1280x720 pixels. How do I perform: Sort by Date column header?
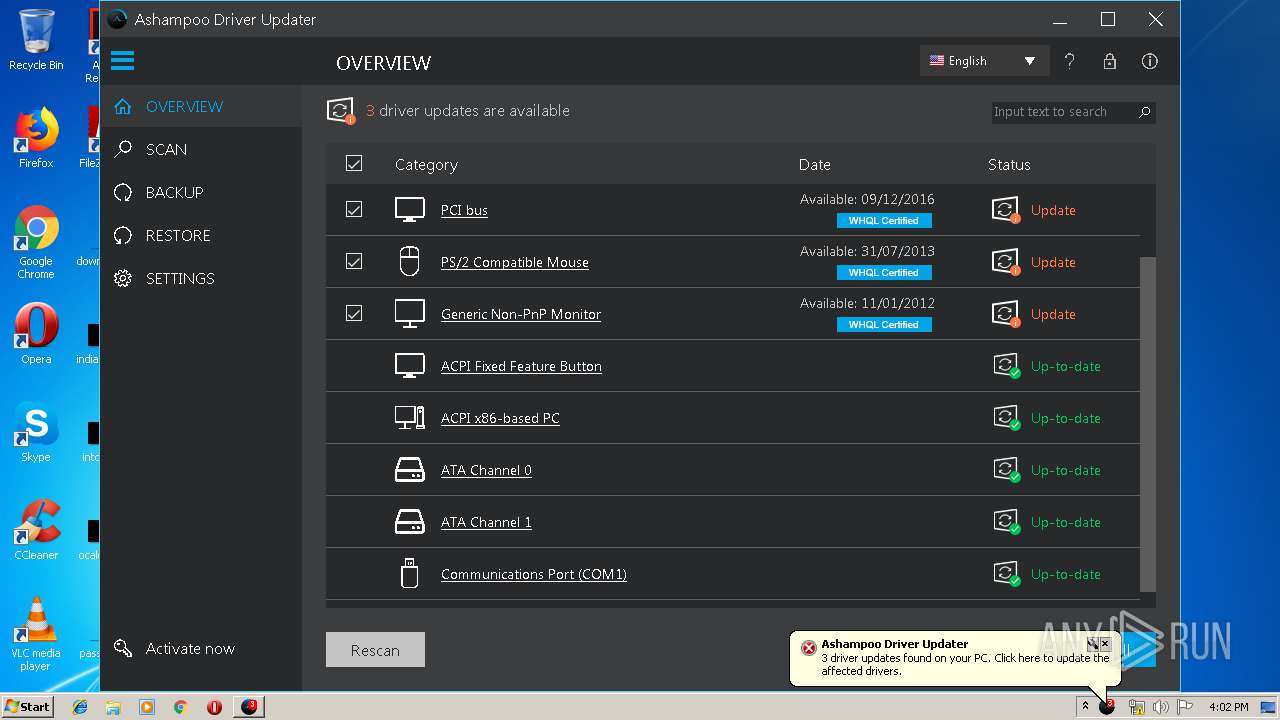pyautogui.click(x=814, y=164)
